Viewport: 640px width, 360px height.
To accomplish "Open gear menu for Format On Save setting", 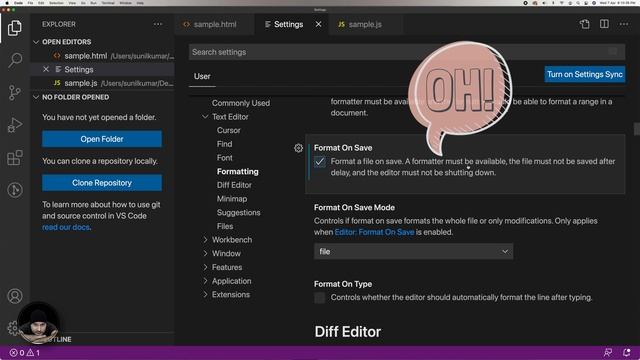I will (298, 148).
